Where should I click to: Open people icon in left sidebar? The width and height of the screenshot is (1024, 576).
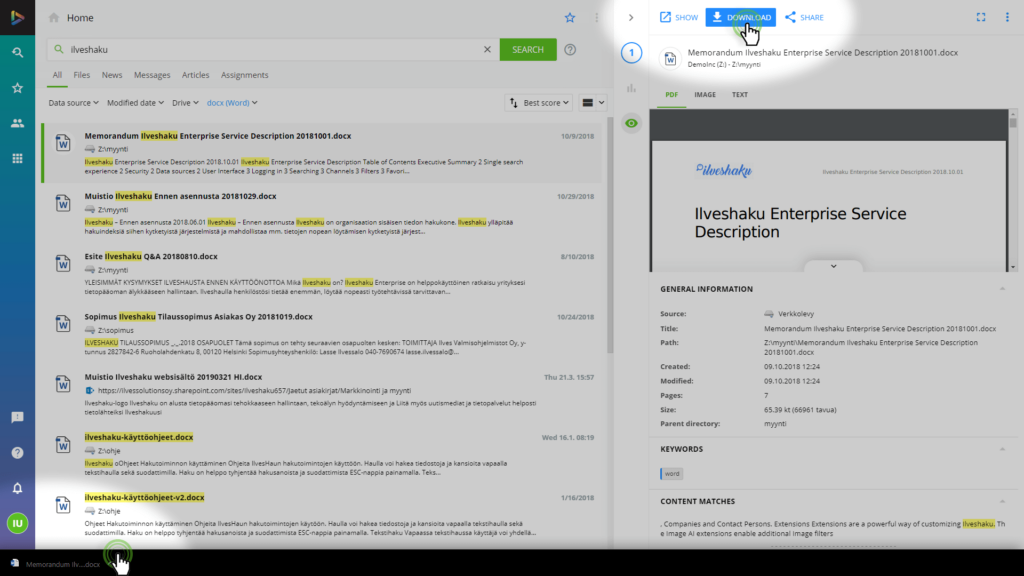click(x=18, y=123)
